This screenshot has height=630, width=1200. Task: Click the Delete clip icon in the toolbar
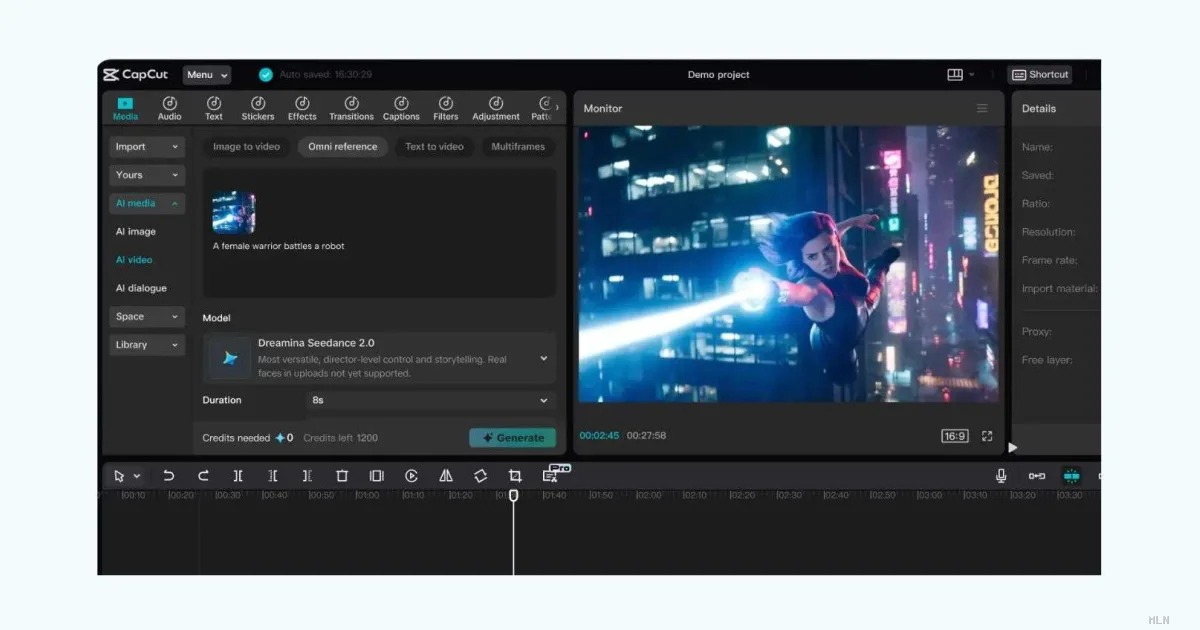[342, 476]
